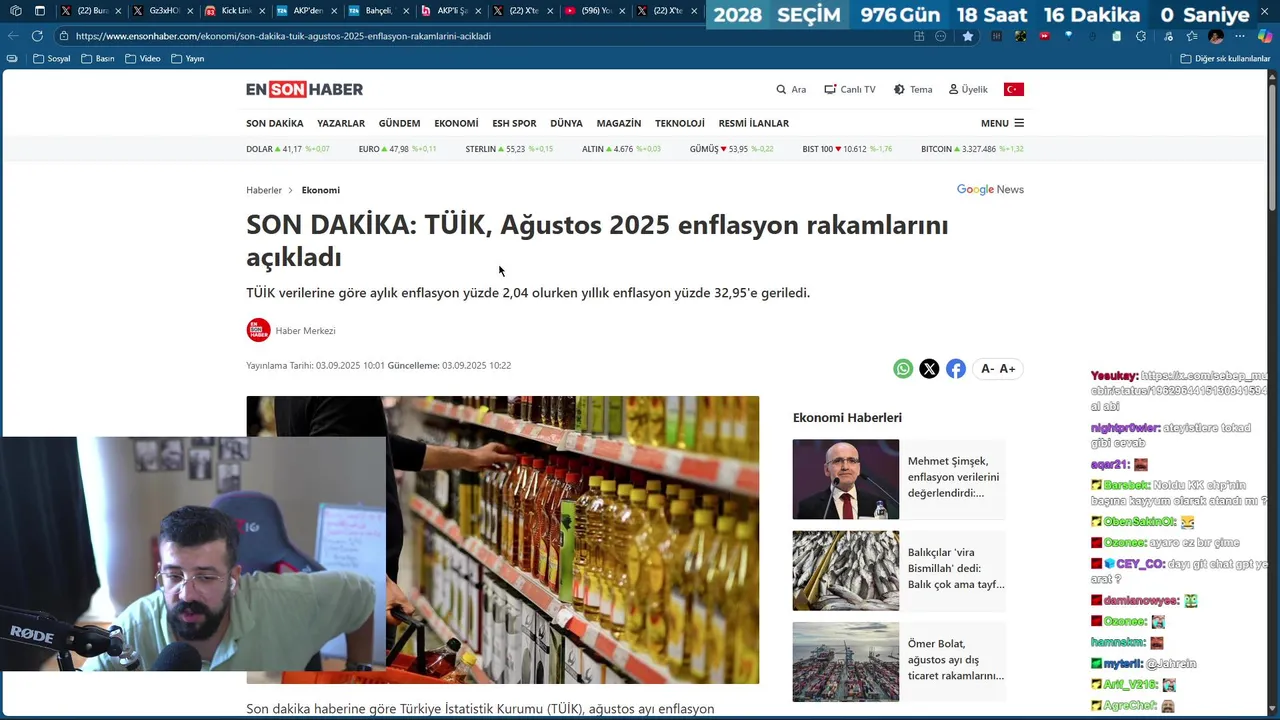
Task: Increase font size with A+ button
Action: [x=1007, y=369]
